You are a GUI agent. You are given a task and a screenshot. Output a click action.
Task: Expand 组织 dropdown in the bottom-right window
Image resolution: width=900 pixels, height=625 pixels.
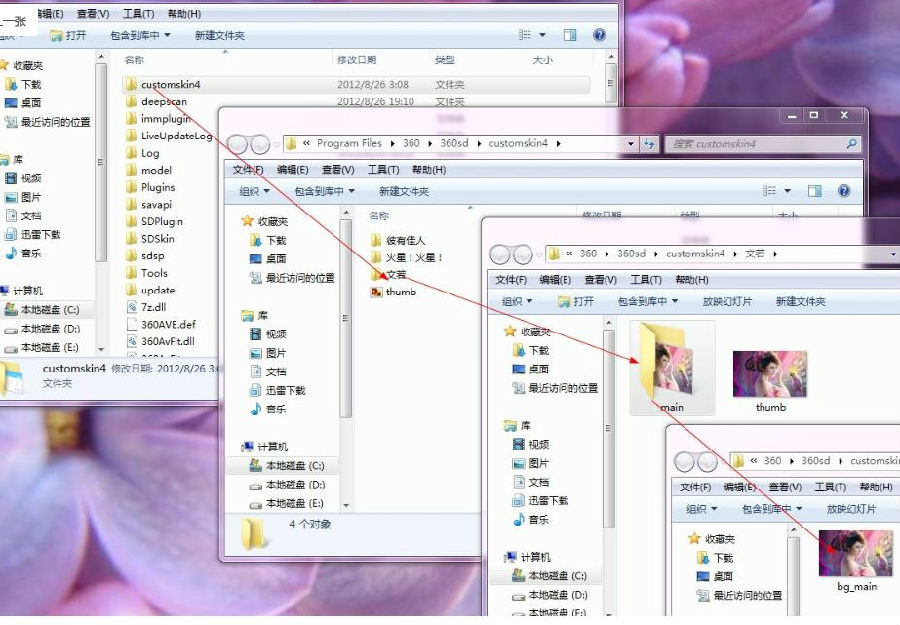tap(701, 509)
